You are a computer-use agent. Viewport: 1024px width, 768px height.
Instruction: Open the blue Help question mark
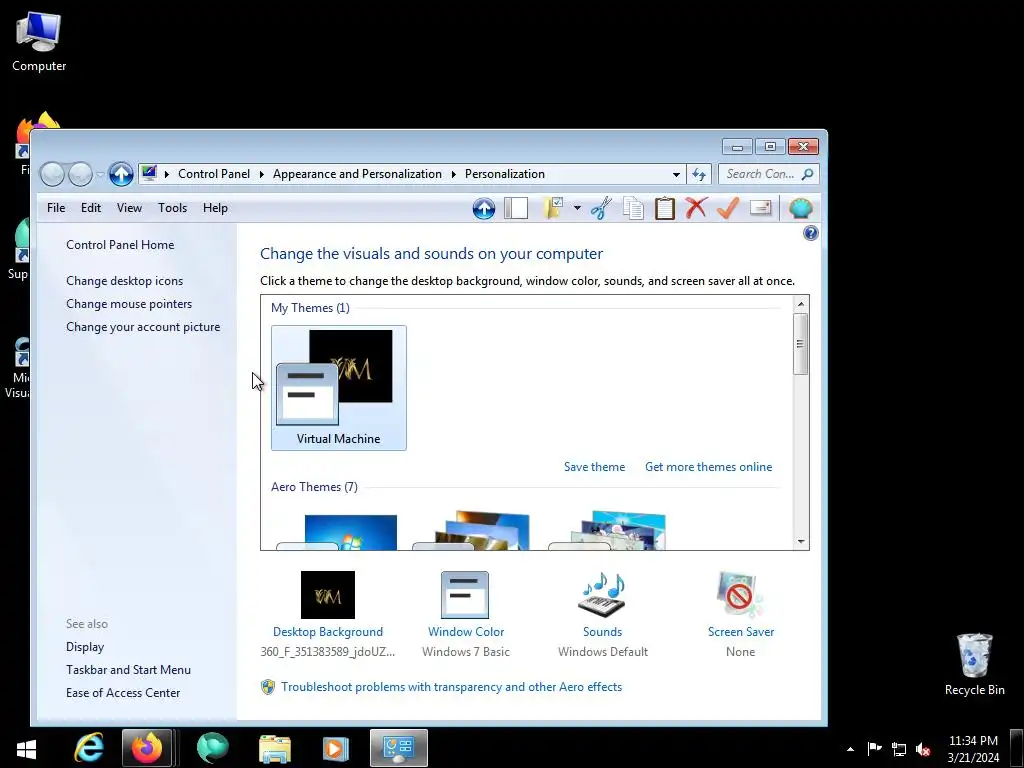810,233
